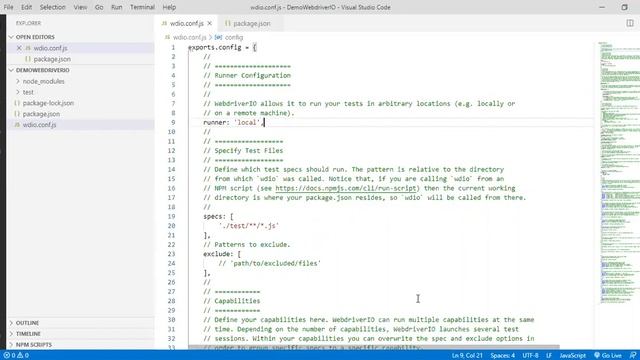This screenshot has height=360, width=640.
Task: Open the File menu
Action: [x=8, y=7]
